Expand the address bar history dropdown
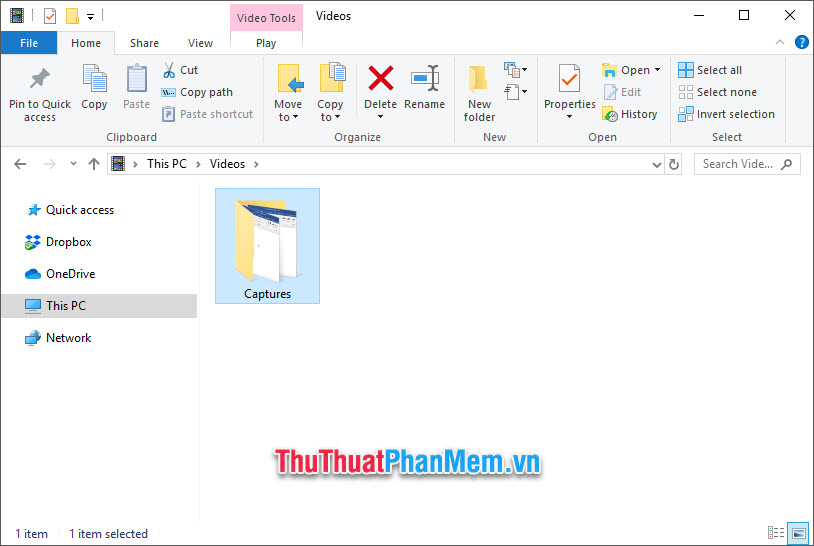Image resolution: width=814 pixels, height=546 pixels. click(657, 165)
